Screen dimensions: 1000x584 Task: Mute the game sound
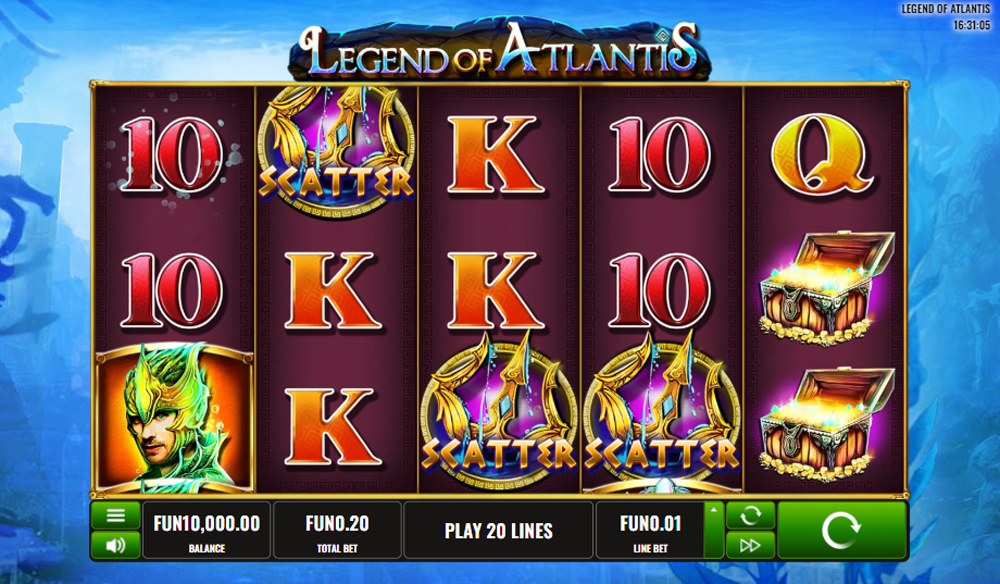point(115,545)
